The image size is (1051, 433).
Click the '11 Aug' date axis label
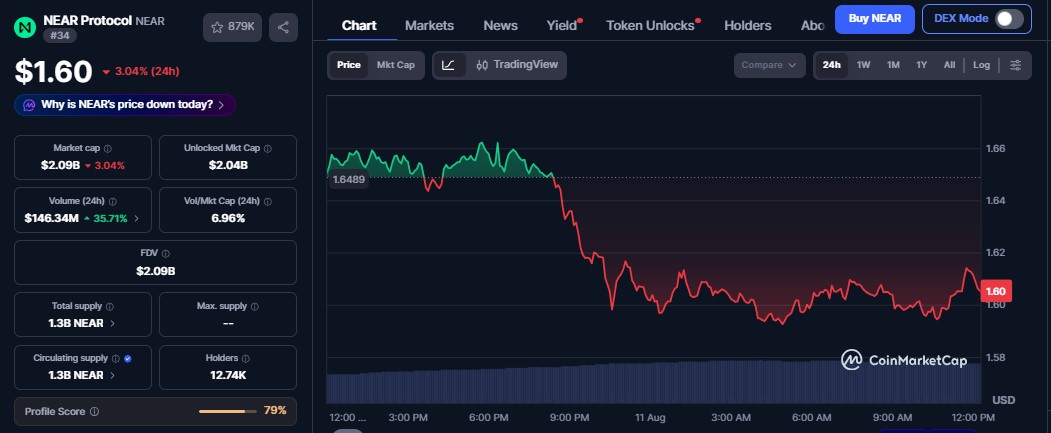tap(650, 418)
